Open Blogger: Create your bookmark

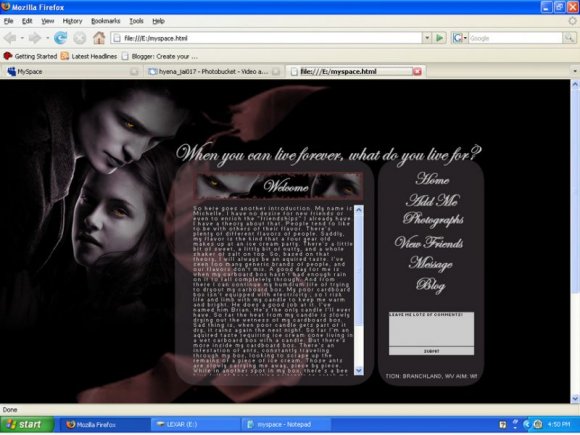coord(159,56)
